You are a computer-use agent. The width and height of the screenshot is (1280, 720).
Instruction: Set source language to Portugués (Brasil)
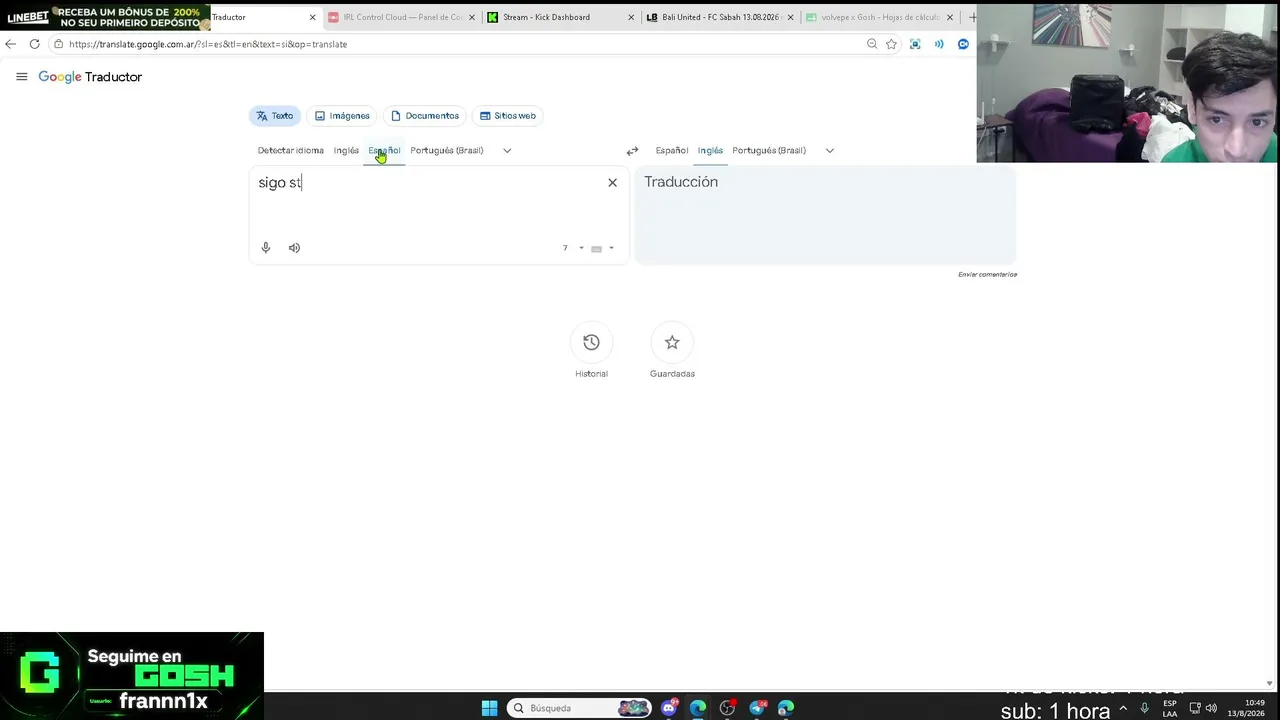[446, 151]
